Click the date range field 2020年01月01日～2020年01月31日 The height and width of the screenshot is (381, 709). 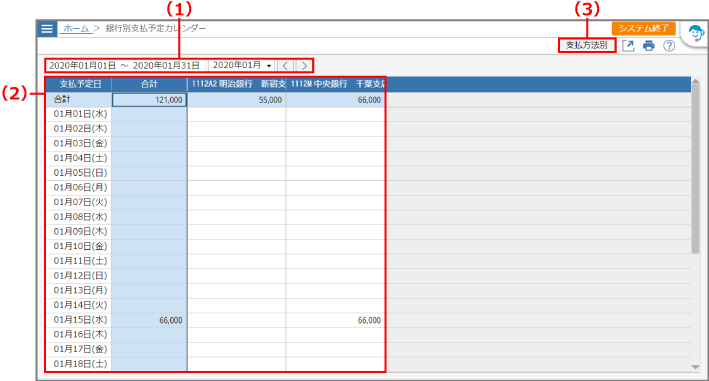[125, 66]
